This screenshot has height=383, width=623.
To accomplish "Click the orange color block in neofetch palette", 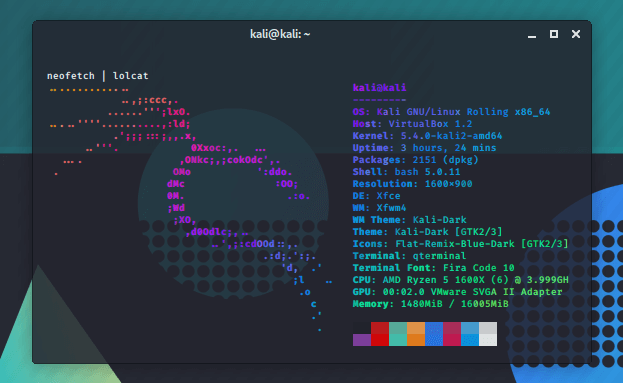I will (x=416, y=334).
